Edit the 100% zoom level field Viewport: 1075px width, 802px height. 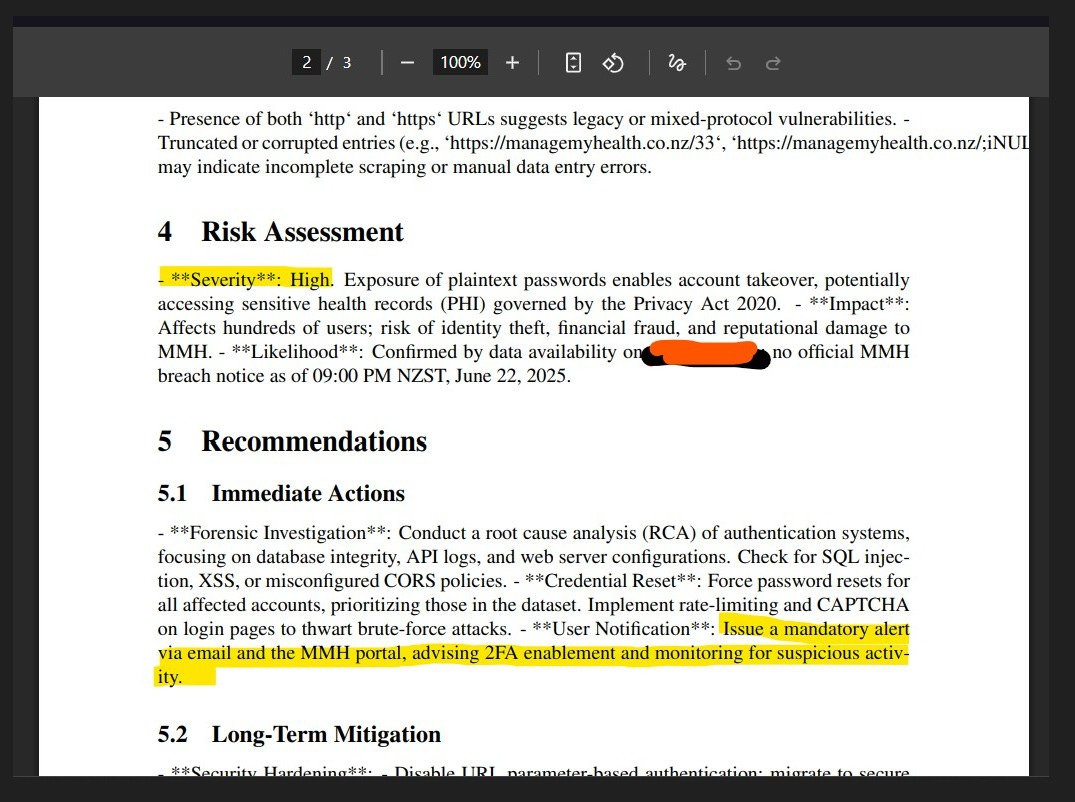tap(460, 62)
